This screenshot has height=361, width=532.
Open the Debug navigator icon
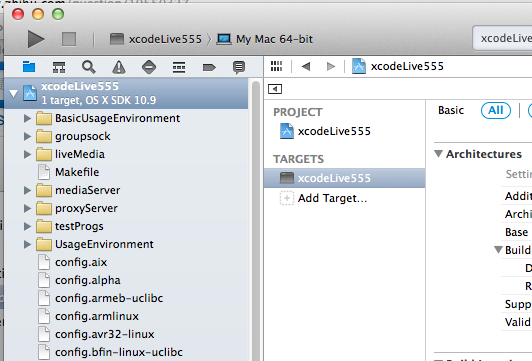(x=179, y=67)
